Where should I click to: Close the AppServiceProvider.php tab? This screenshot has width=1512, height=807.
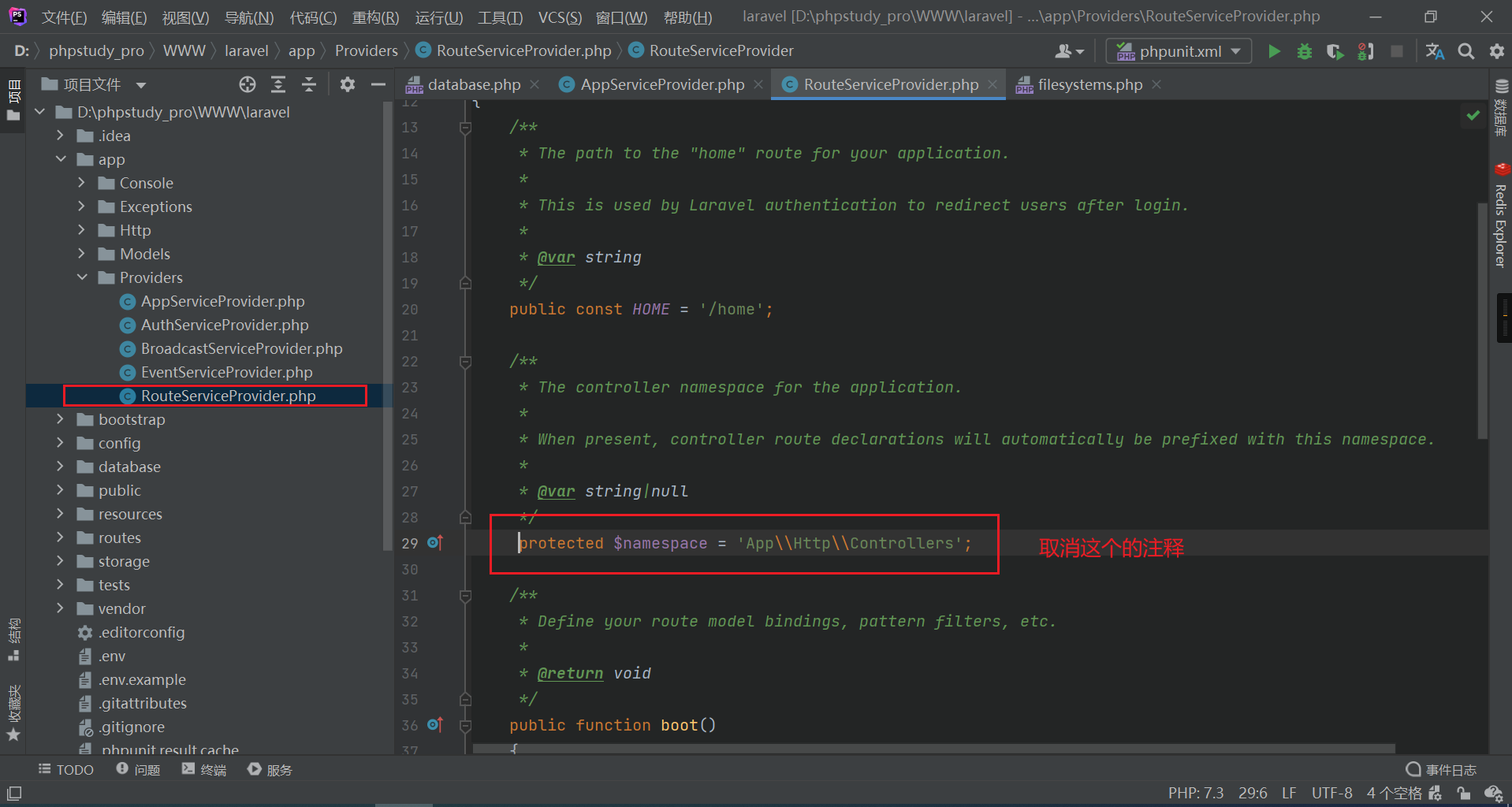pyautogui.click(x=758, y=84)
